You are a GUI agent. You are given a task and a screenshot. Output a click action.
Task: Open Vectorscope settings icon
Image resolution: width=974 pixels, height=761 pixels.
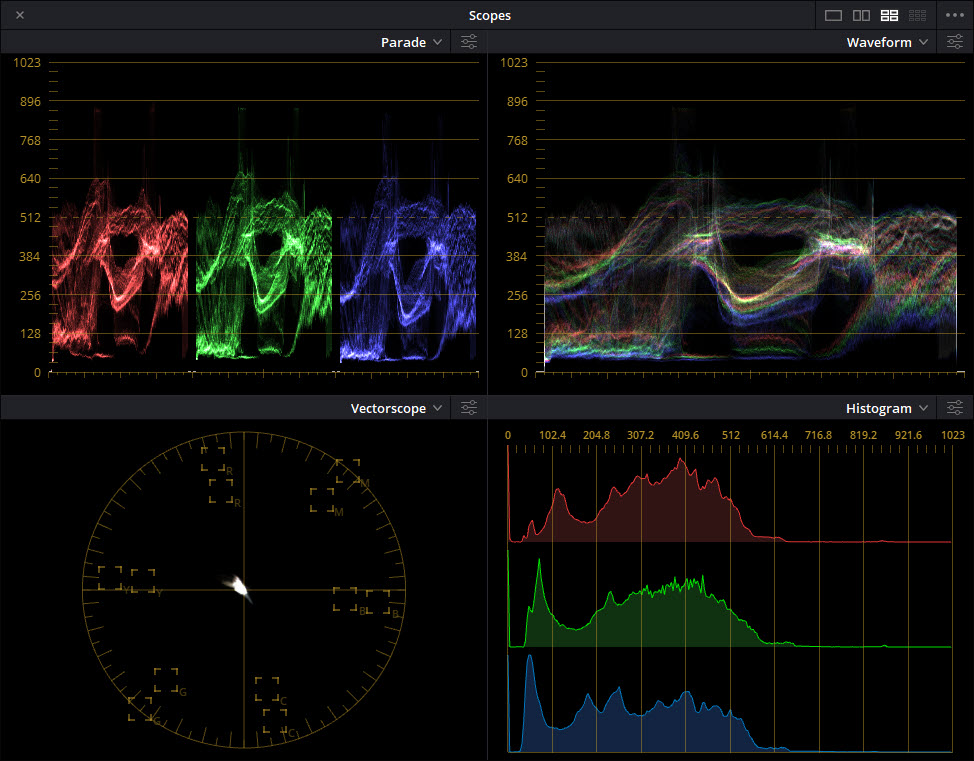pyautogui.click(x=469, y=408)
